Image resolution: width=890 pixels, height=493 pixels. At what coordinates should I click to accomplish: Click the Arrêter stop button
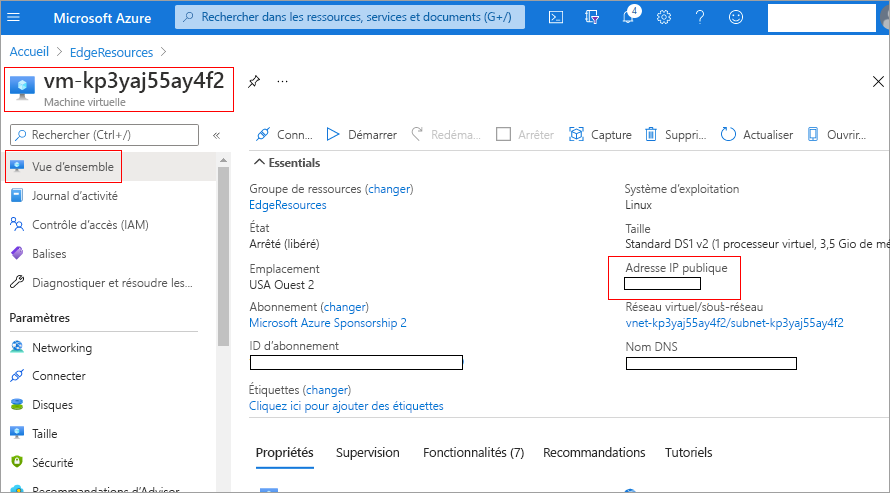[525, 135]
